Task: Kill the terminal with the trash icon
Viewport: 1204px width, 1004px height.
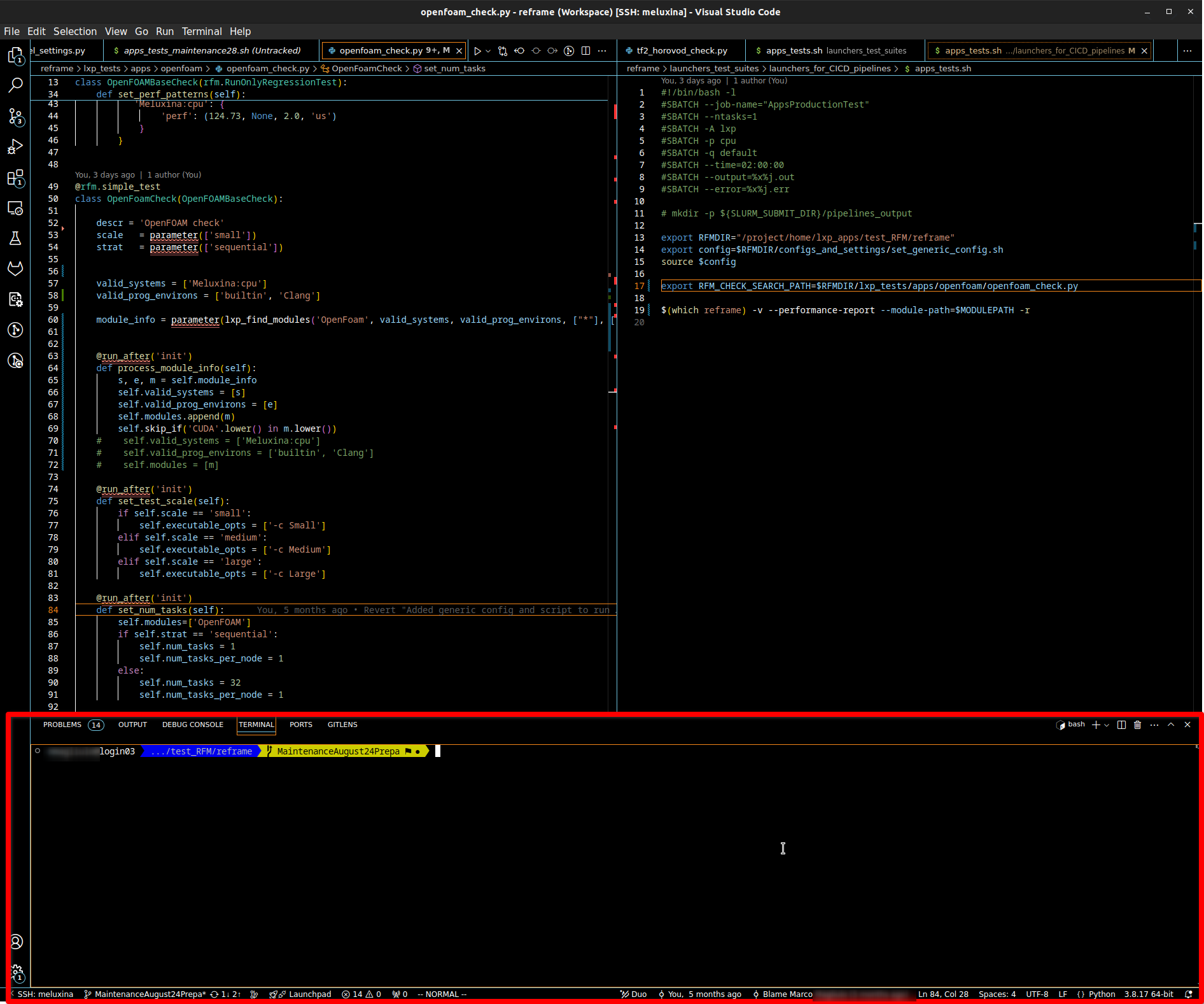Action: click(1138, 725)
